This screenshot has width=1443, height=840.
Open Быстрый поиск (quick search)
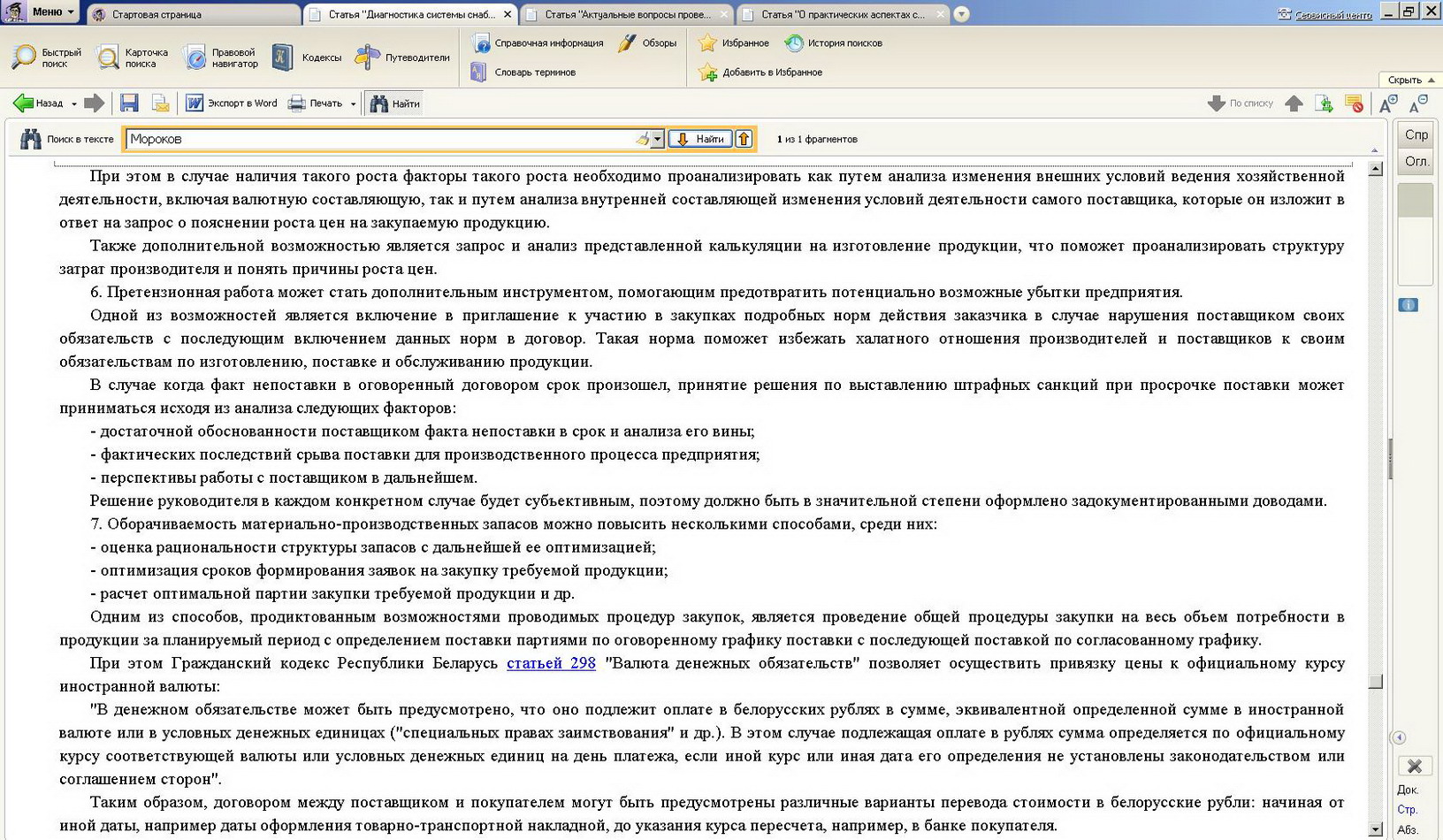[47, 58]
